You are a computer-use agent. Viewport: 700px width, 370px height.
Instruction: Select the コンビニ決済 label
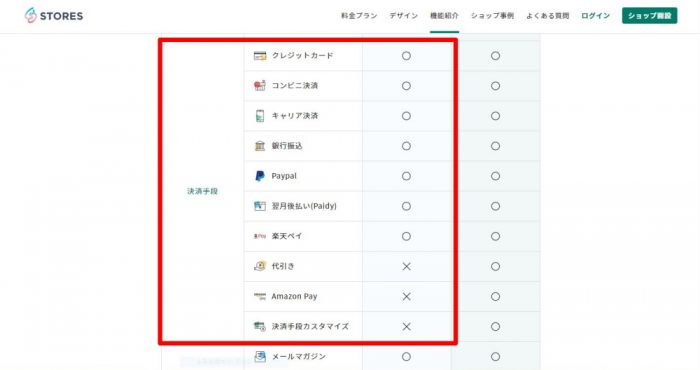click(295, 86)
